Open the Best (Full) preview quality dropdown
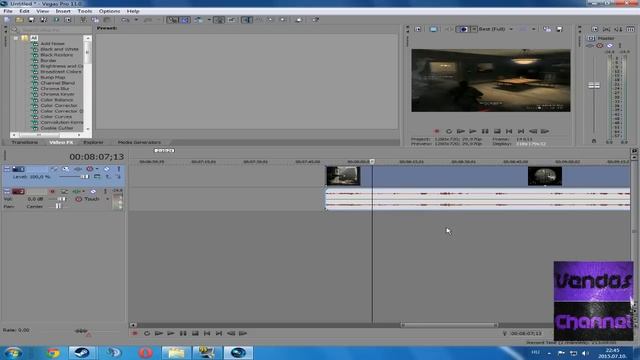This screenshot has width=640, height=360. tap(511, 29)
